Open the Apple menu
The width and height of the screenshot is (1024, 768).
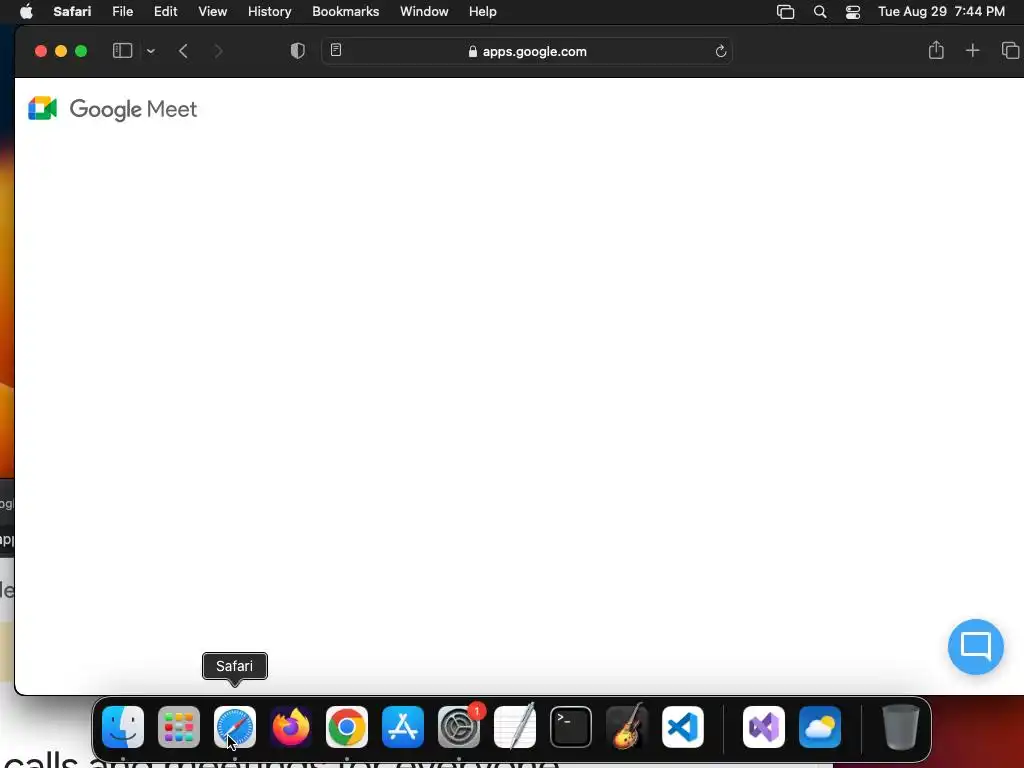click(x=26, y=11)
